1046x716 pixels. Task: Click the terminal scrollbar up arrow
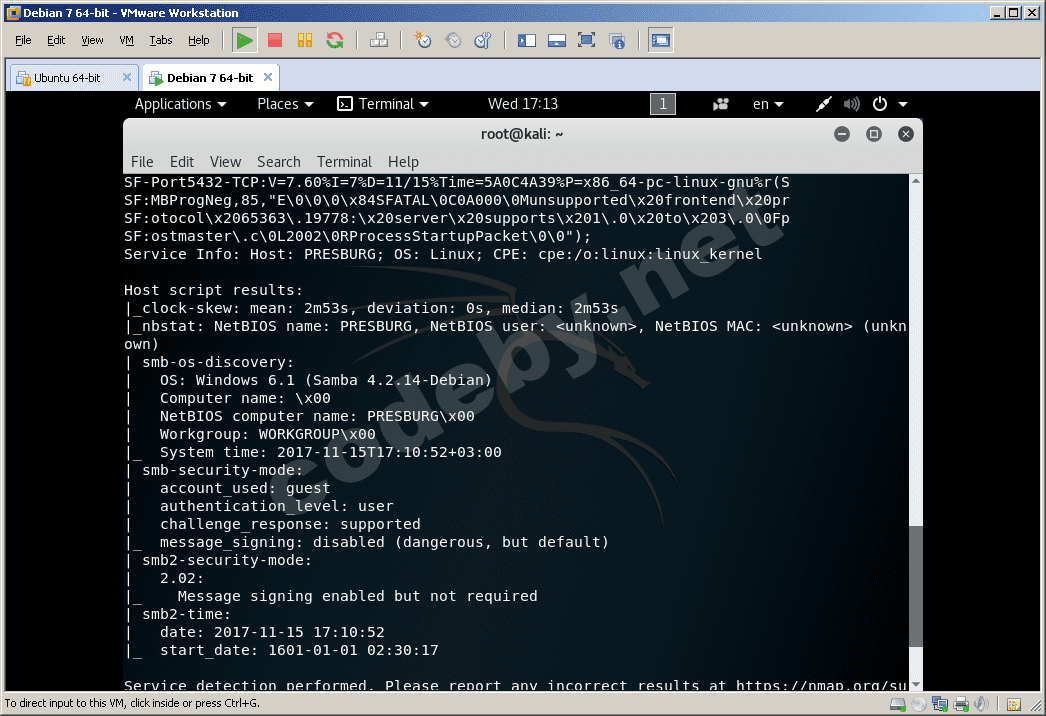pyautogui.click(x=916, y=181)
